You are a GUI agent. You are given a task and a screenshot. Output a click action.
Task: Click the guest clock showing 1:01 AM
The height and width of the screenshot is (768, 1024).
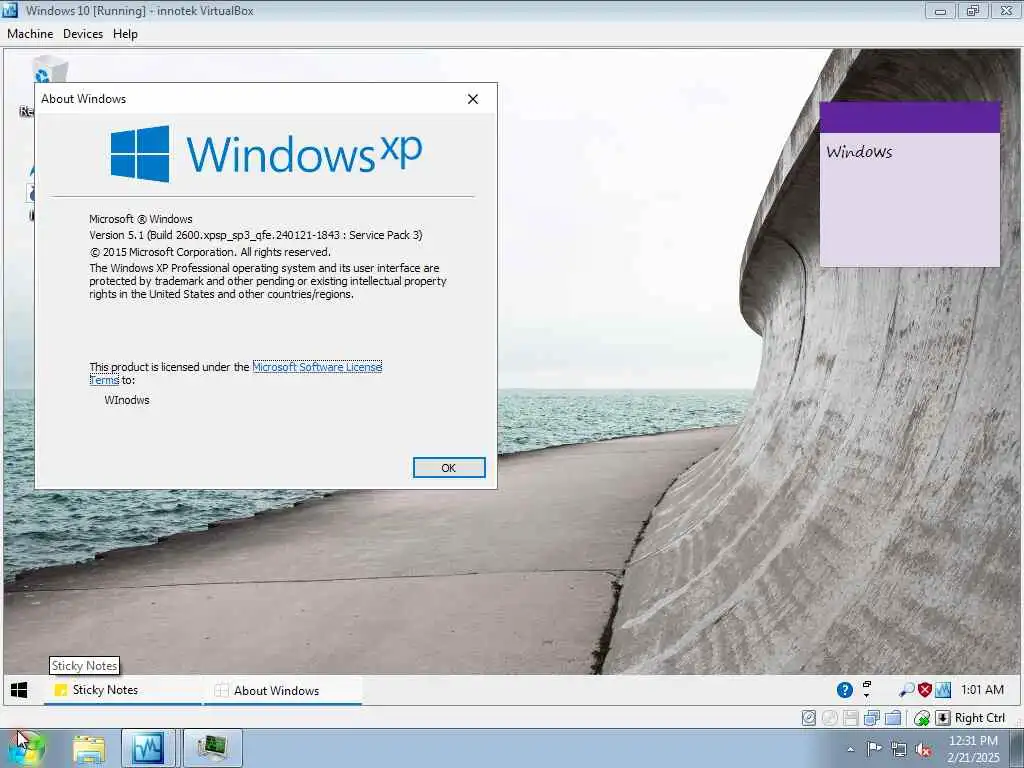coord(982,690)
